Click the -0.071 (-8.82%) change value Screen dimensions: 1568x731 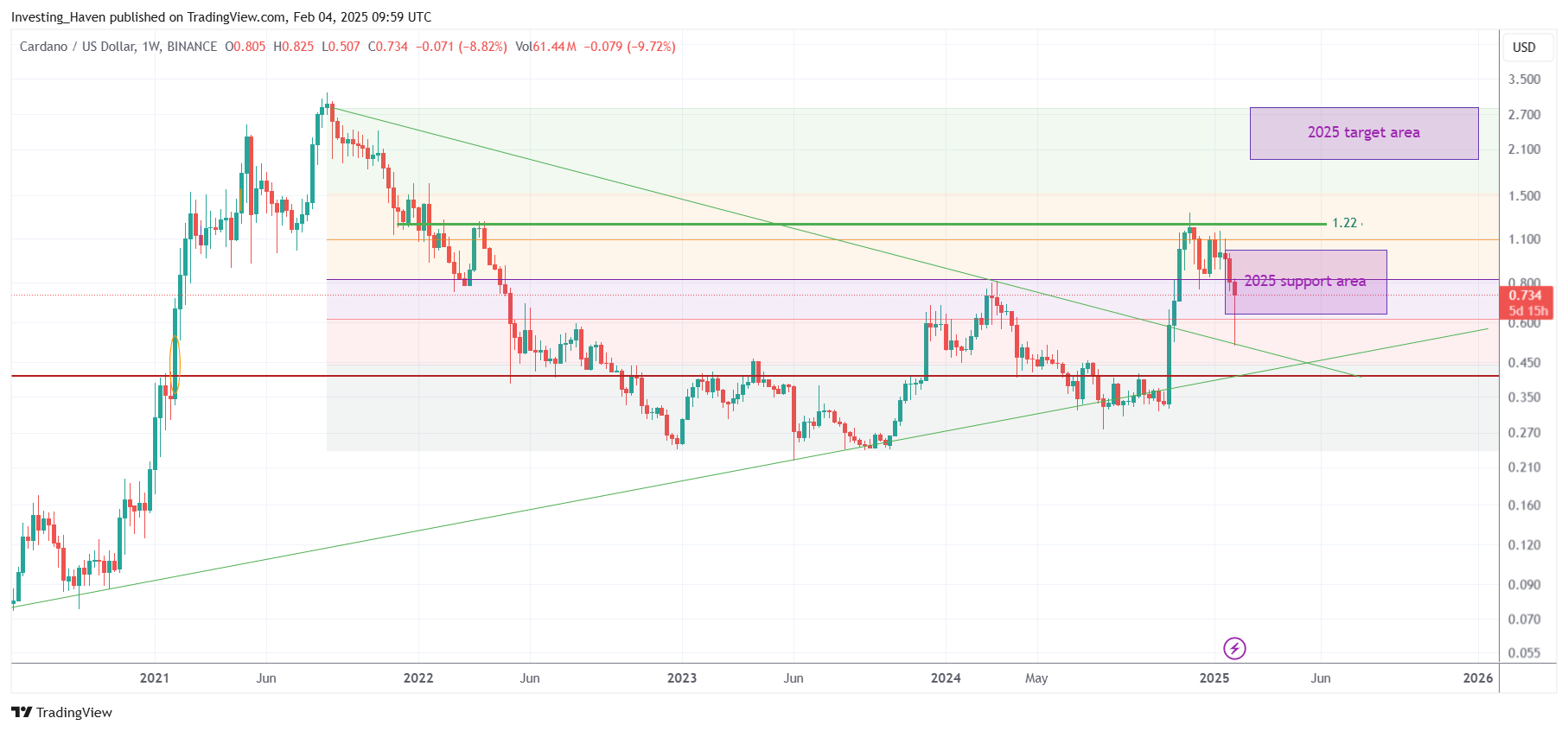coord(462,47)
